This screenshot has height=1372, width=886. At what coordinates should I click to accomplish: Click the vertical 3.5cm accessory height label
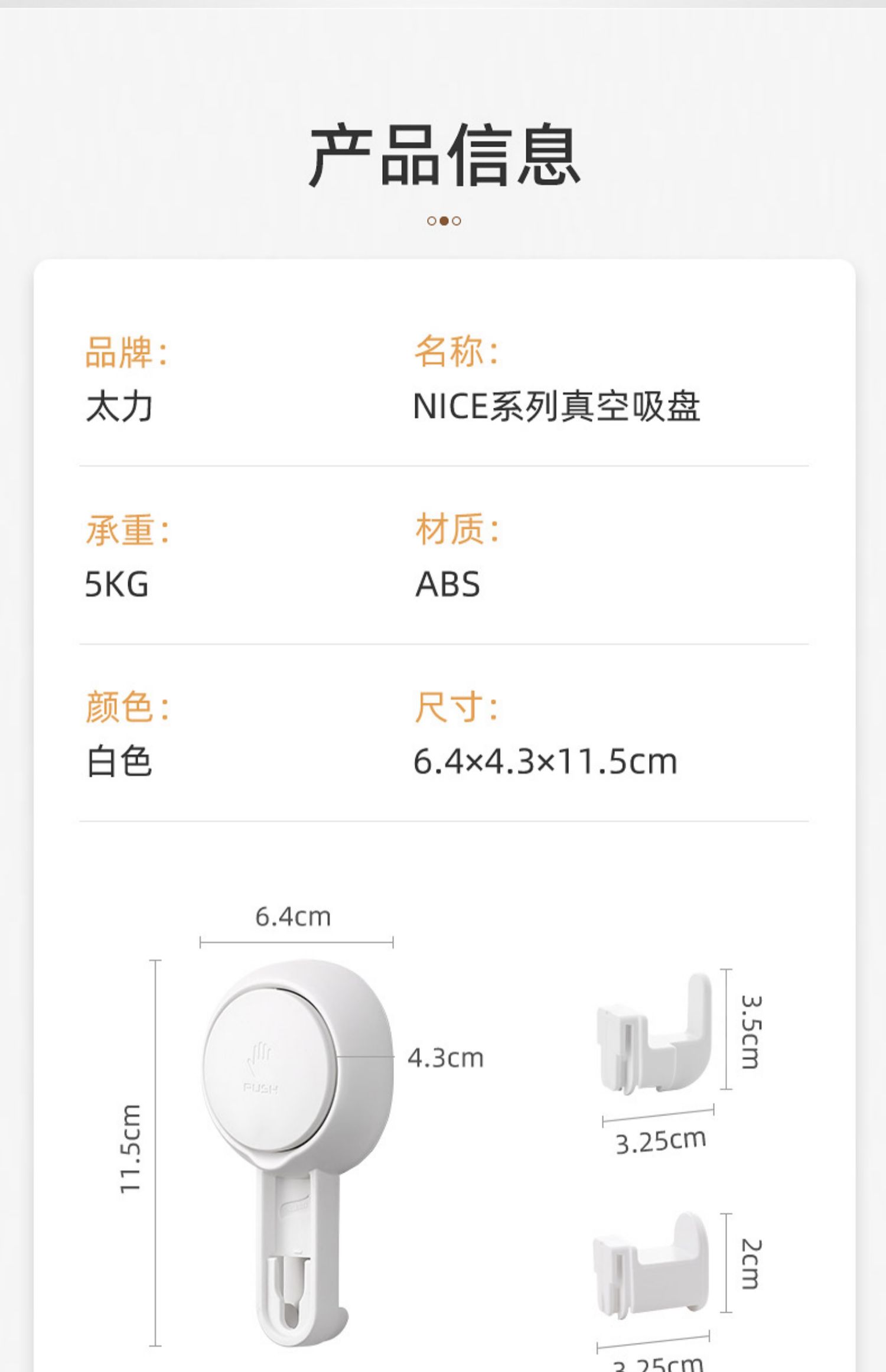coord(751,1032)
